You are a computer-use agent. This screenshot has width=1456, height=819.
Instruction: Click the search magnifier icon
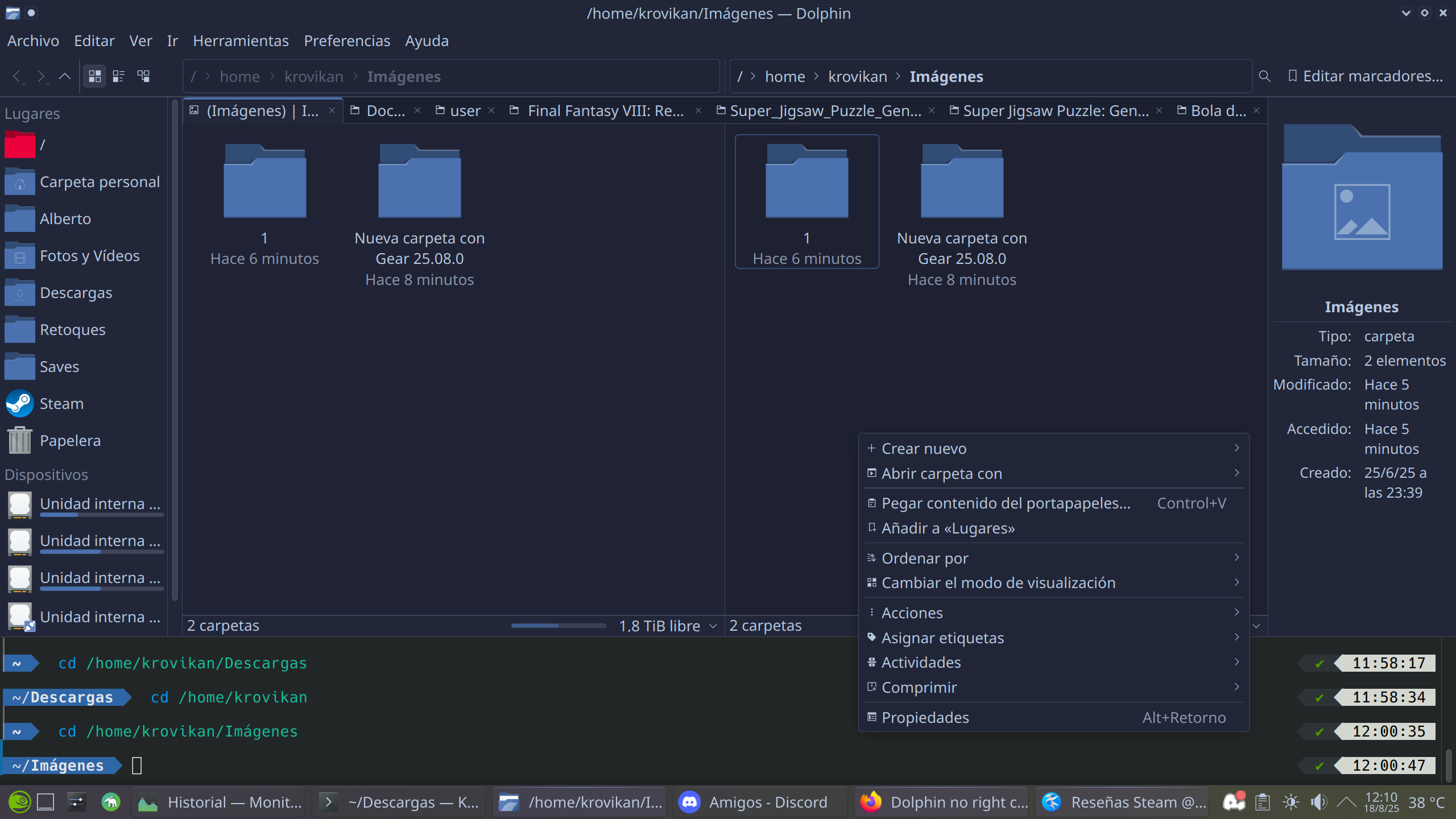coord(1264,76)
